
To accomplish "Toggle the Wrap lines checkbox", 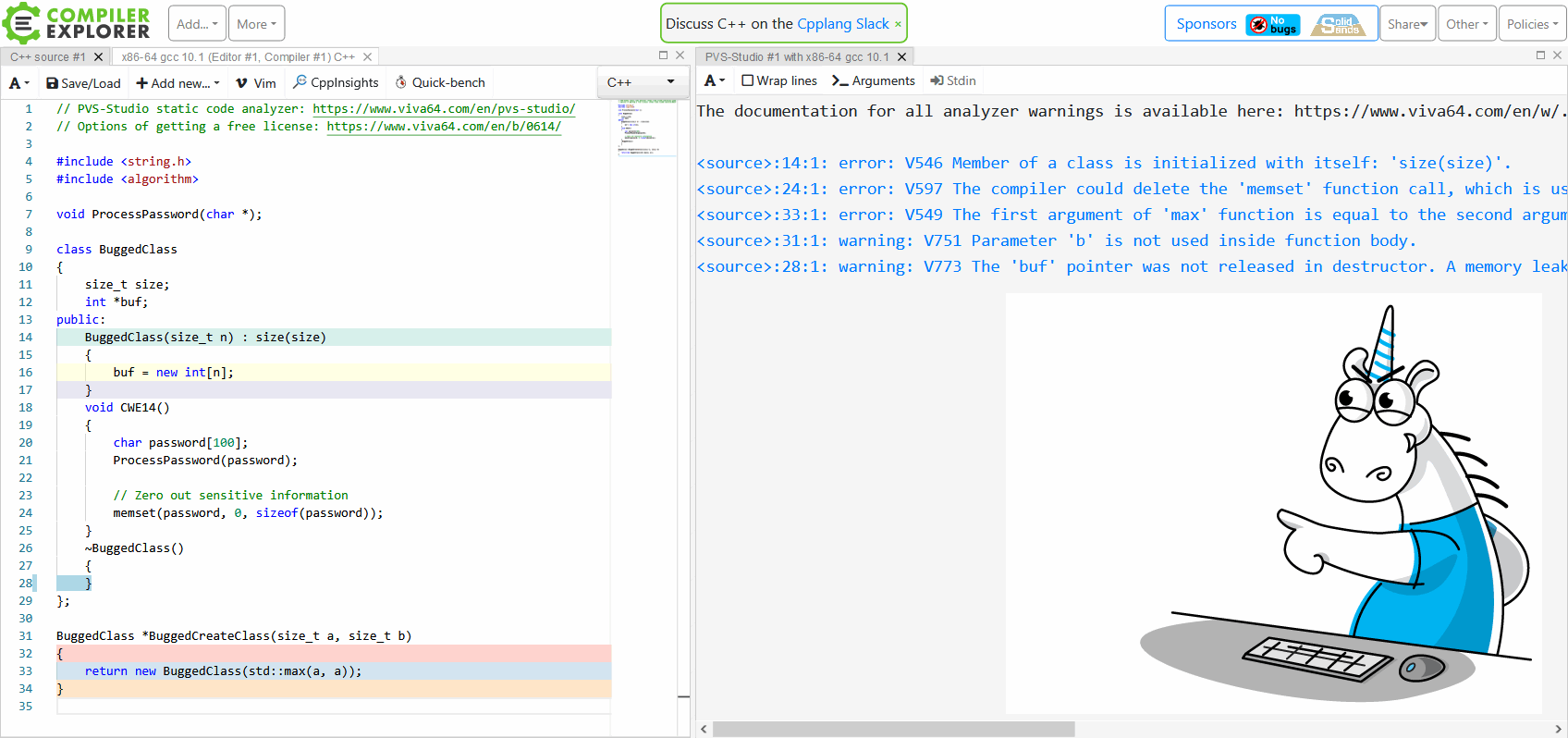I will [x=779, y=81].
